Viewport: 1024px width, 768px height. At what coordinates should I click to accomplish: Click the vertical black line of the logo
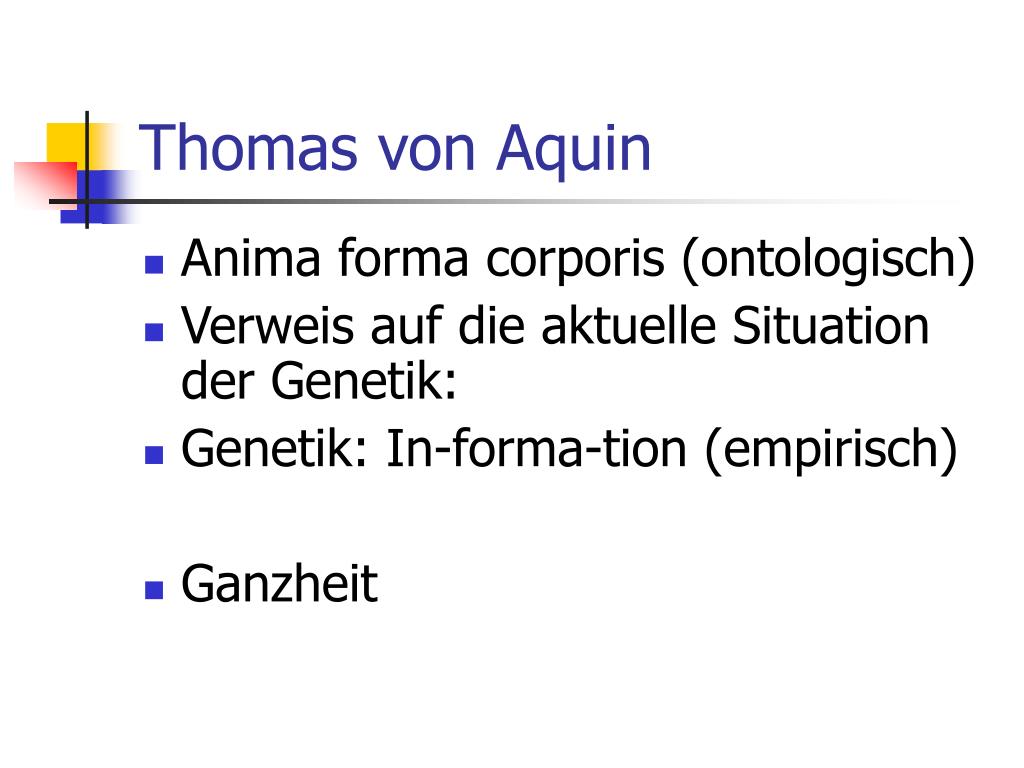click(87, 170)
